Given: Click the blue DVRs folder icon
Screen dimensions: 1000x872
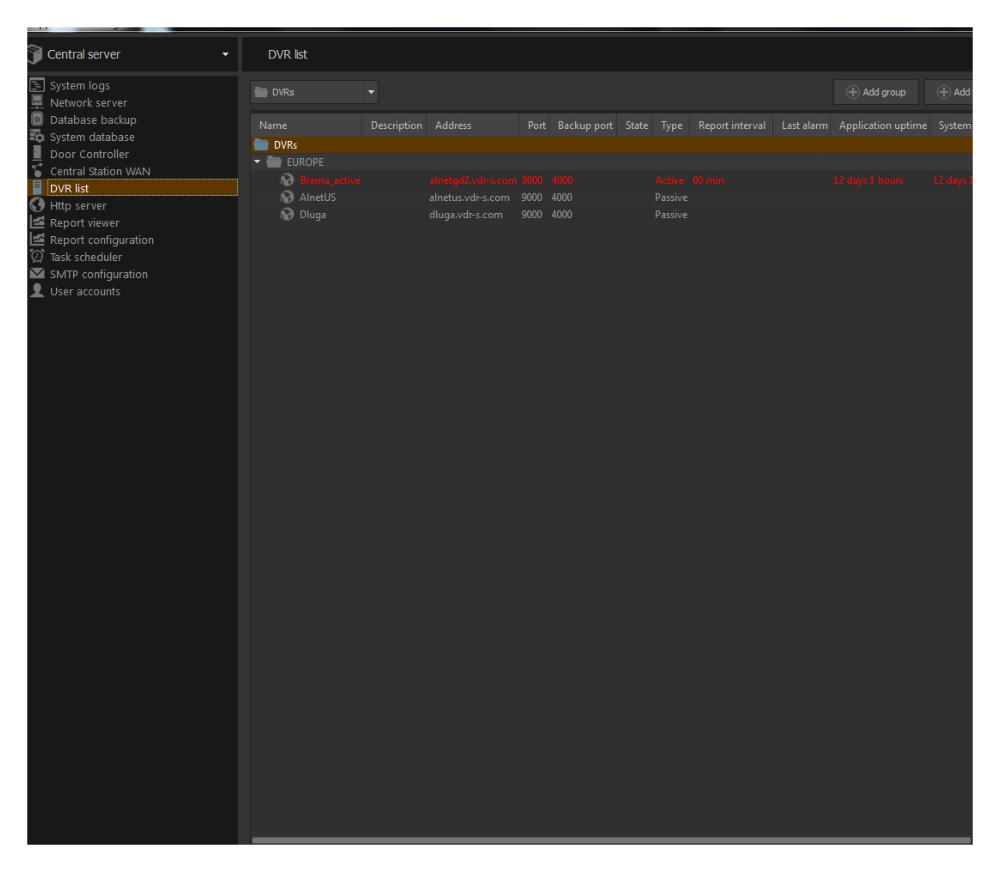Looking at the screenshot, I should point(261,145).
